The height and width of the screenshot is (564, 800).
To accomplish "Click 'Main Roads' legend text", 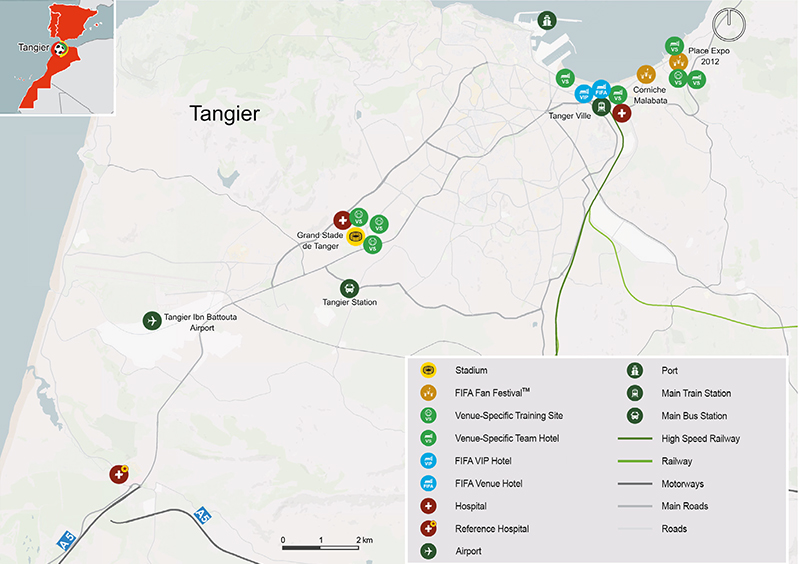I will pos(685,506).
